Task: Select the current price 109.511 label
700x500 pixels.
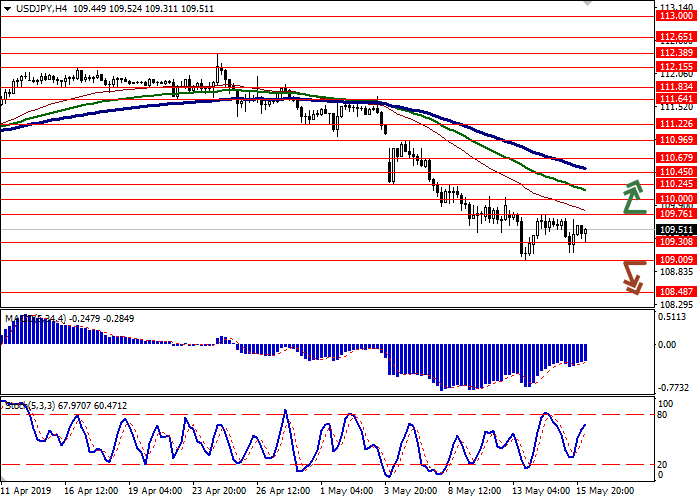Action: pos(676,229)
